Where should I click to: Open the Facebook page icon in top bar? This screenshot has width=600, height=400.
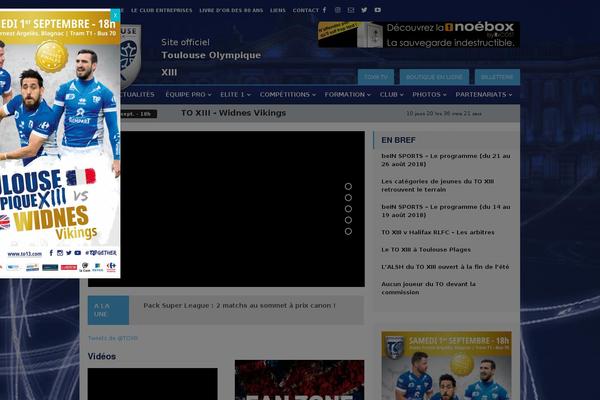324,10
